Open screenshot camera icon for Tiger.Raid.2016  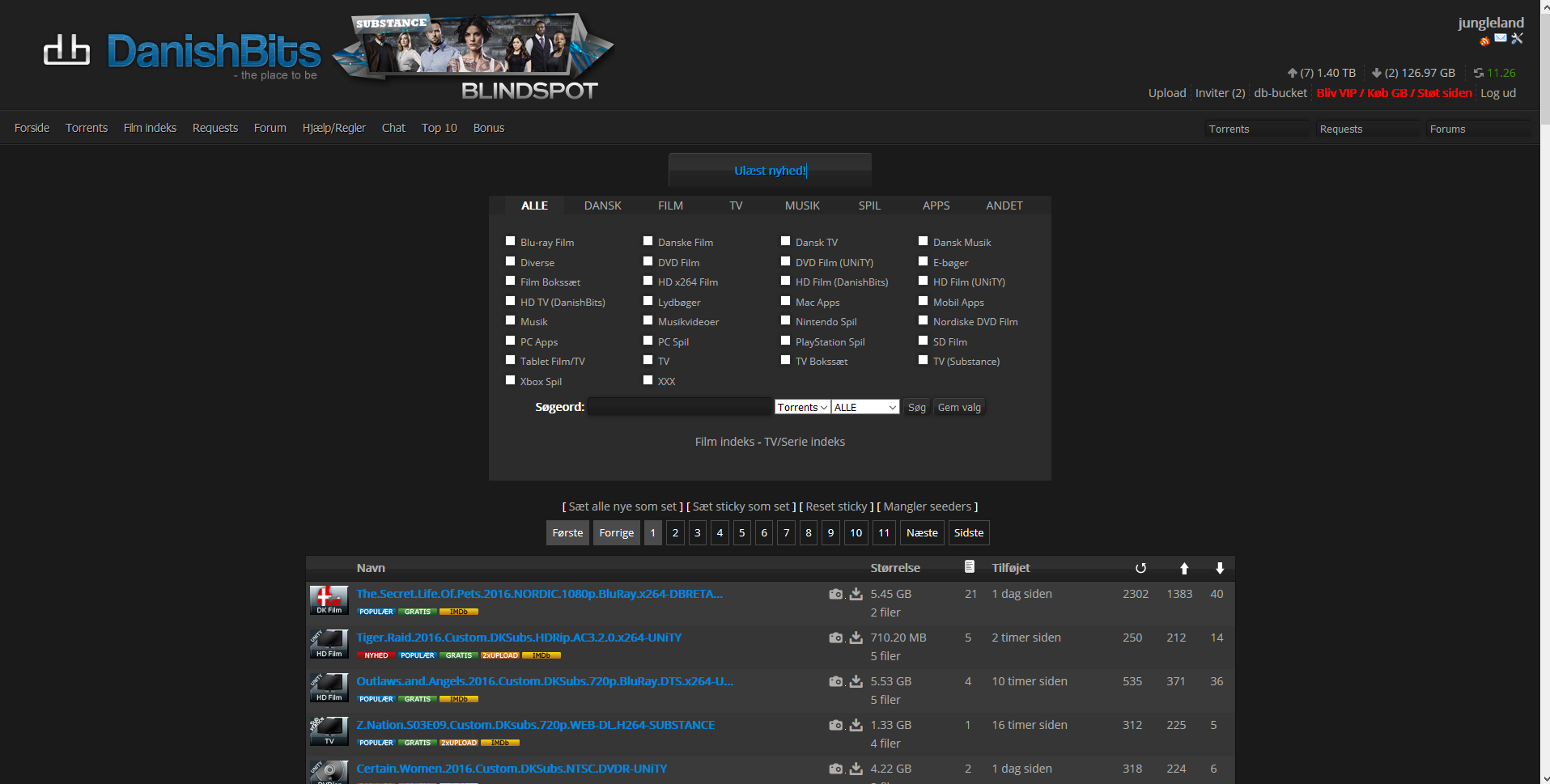pyautogui.click(x=836, y=638)
